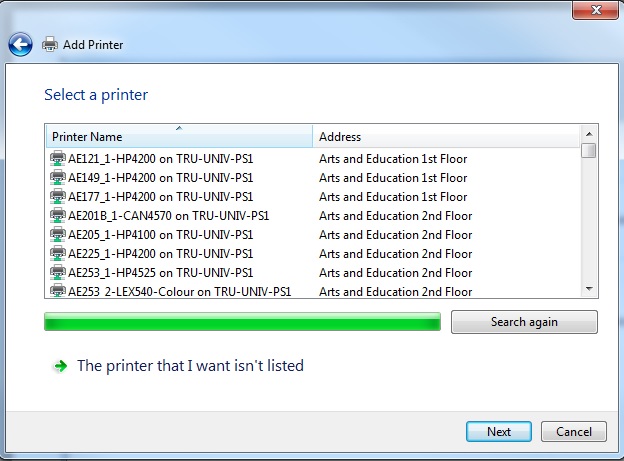The height and width of the screenshot is (461, 624).
Task: Go back using the blue back arrow
Action: click(x=20, y=44)
